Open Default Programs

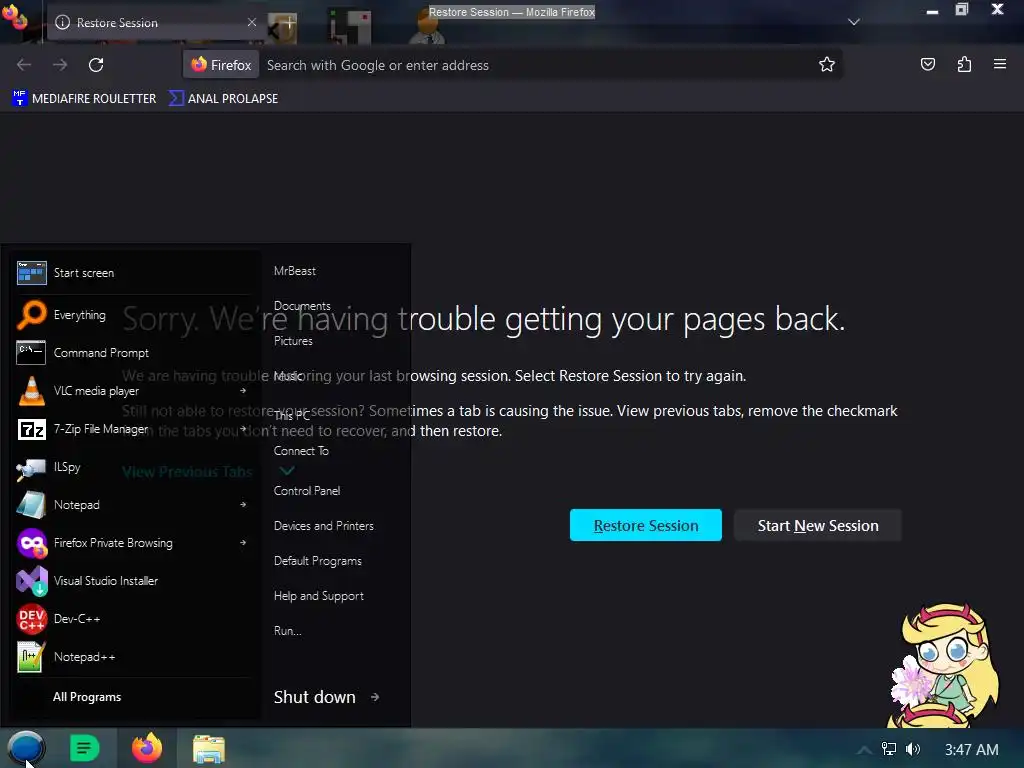click(x=317, y=561)
